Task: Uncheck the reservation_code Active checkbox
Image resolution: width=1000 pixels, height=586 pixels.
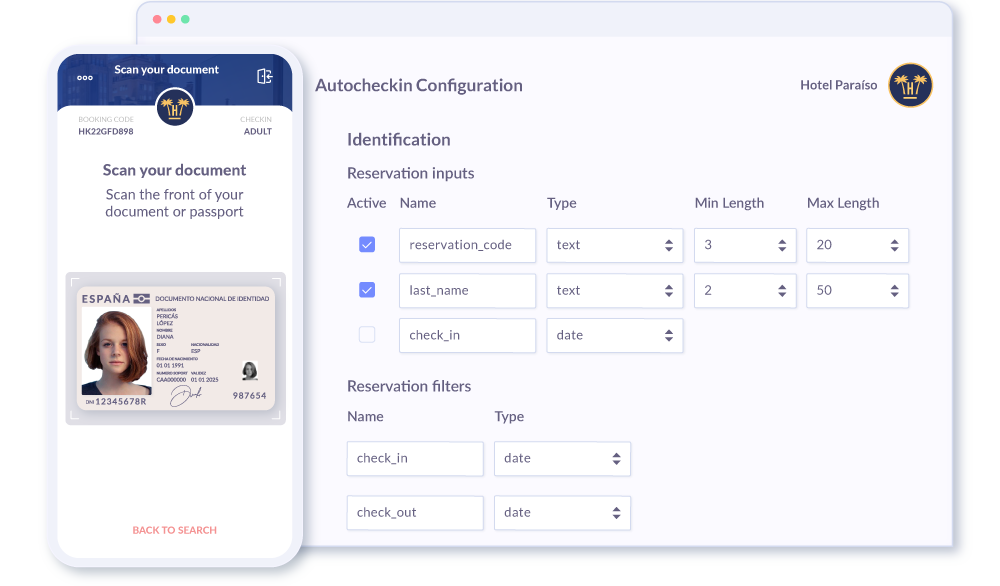Action: coord(367,245)
